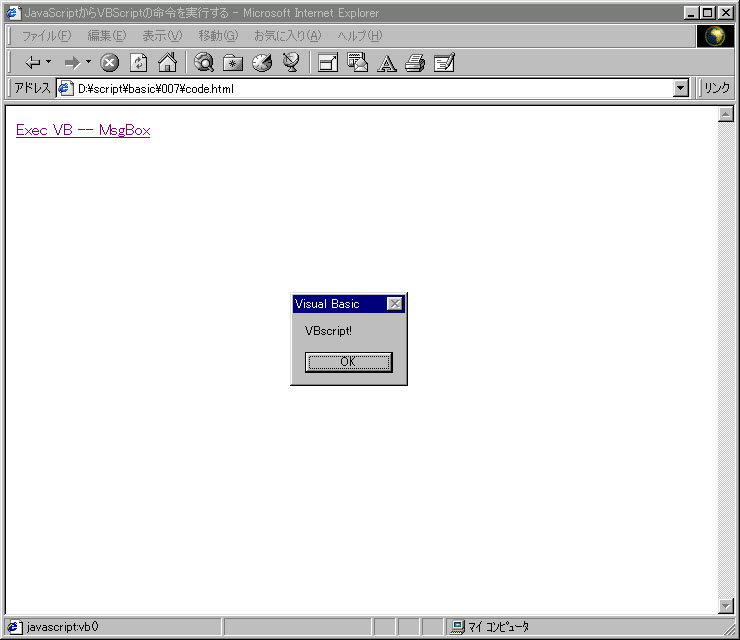Open the Search toolbar icon
The height and width of the screenshot is (640, 740).
[204, 62]
